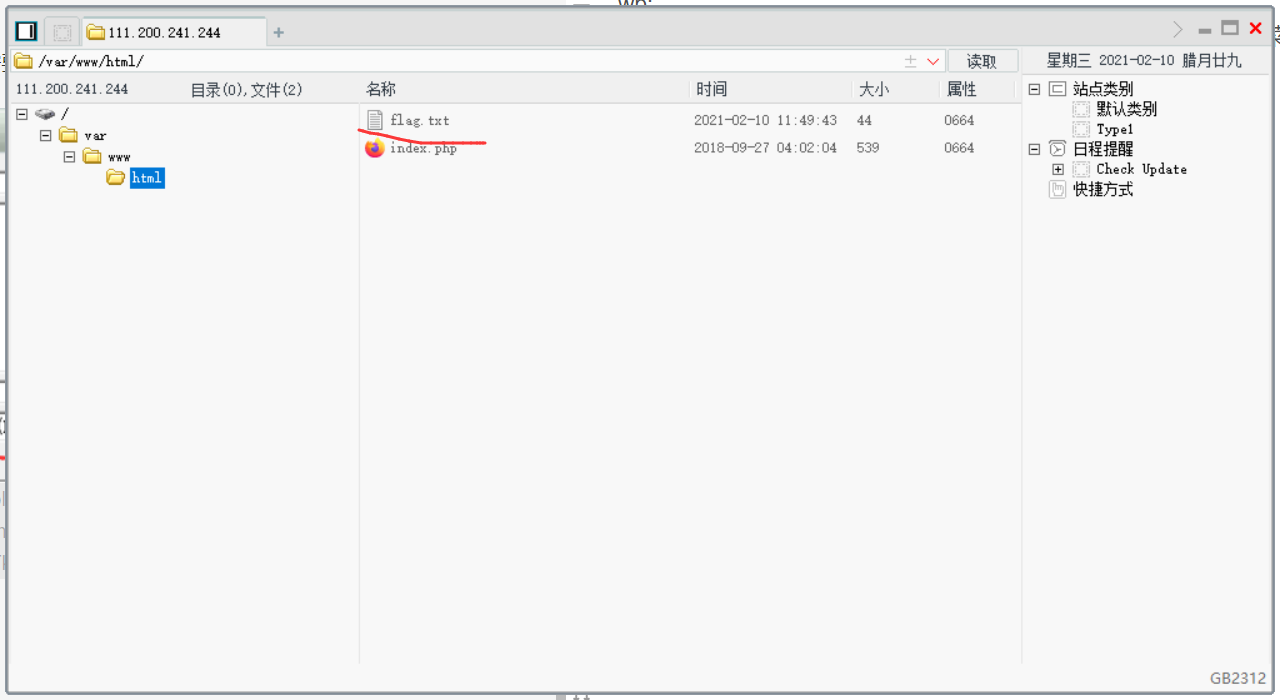Click the GB2312 encoding indicator

click(1238, 678)
